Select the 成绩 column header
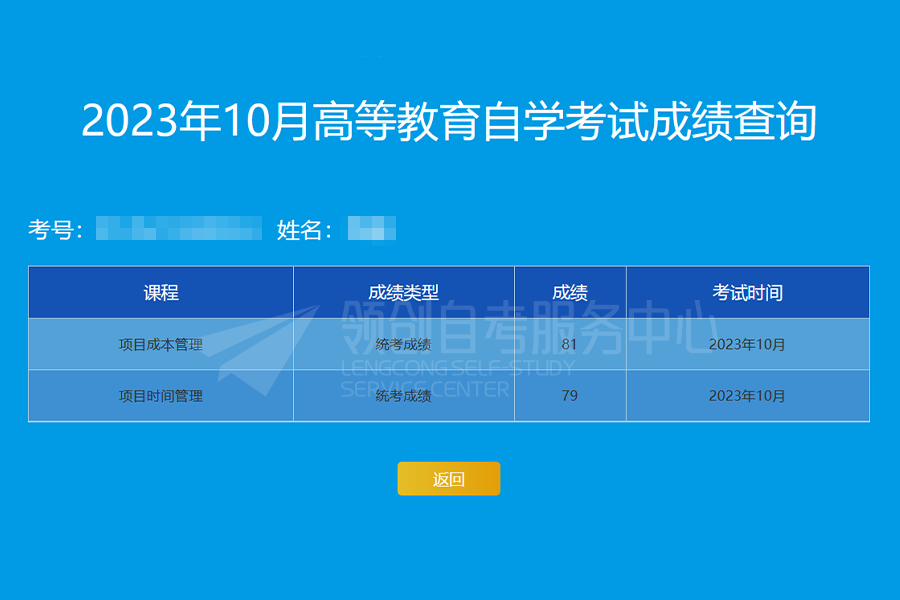Viewport: 900px width, 600px height. pos(570,292)
